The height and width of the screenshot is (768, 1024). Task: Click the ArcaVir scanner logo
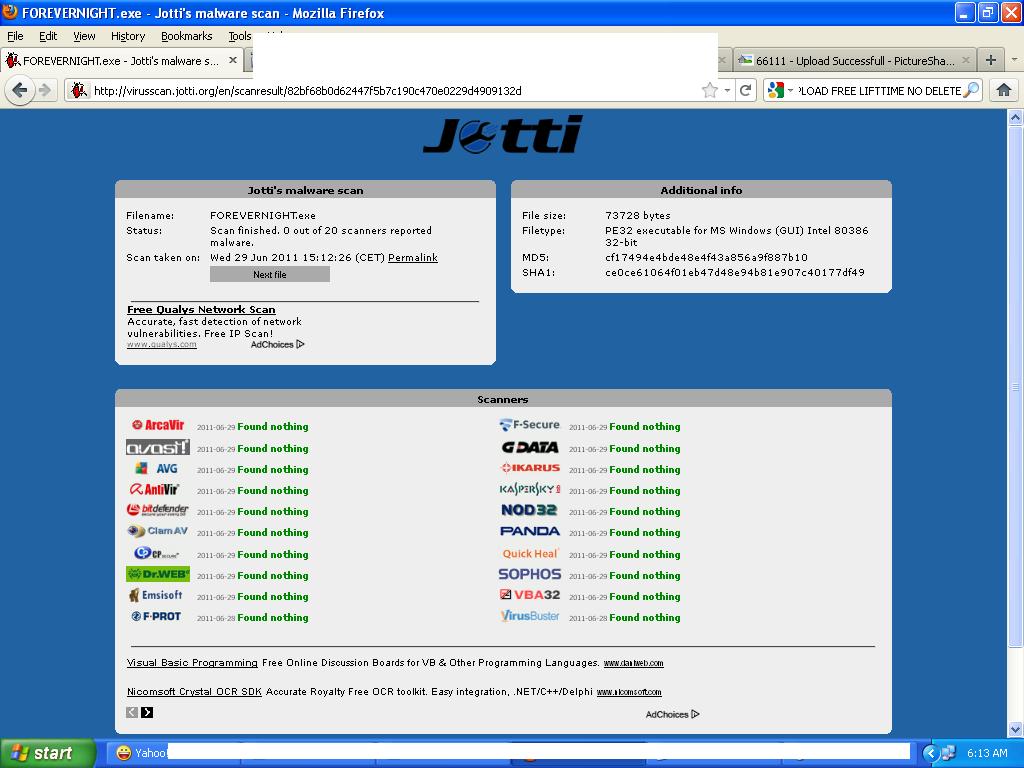pos(158,425)
